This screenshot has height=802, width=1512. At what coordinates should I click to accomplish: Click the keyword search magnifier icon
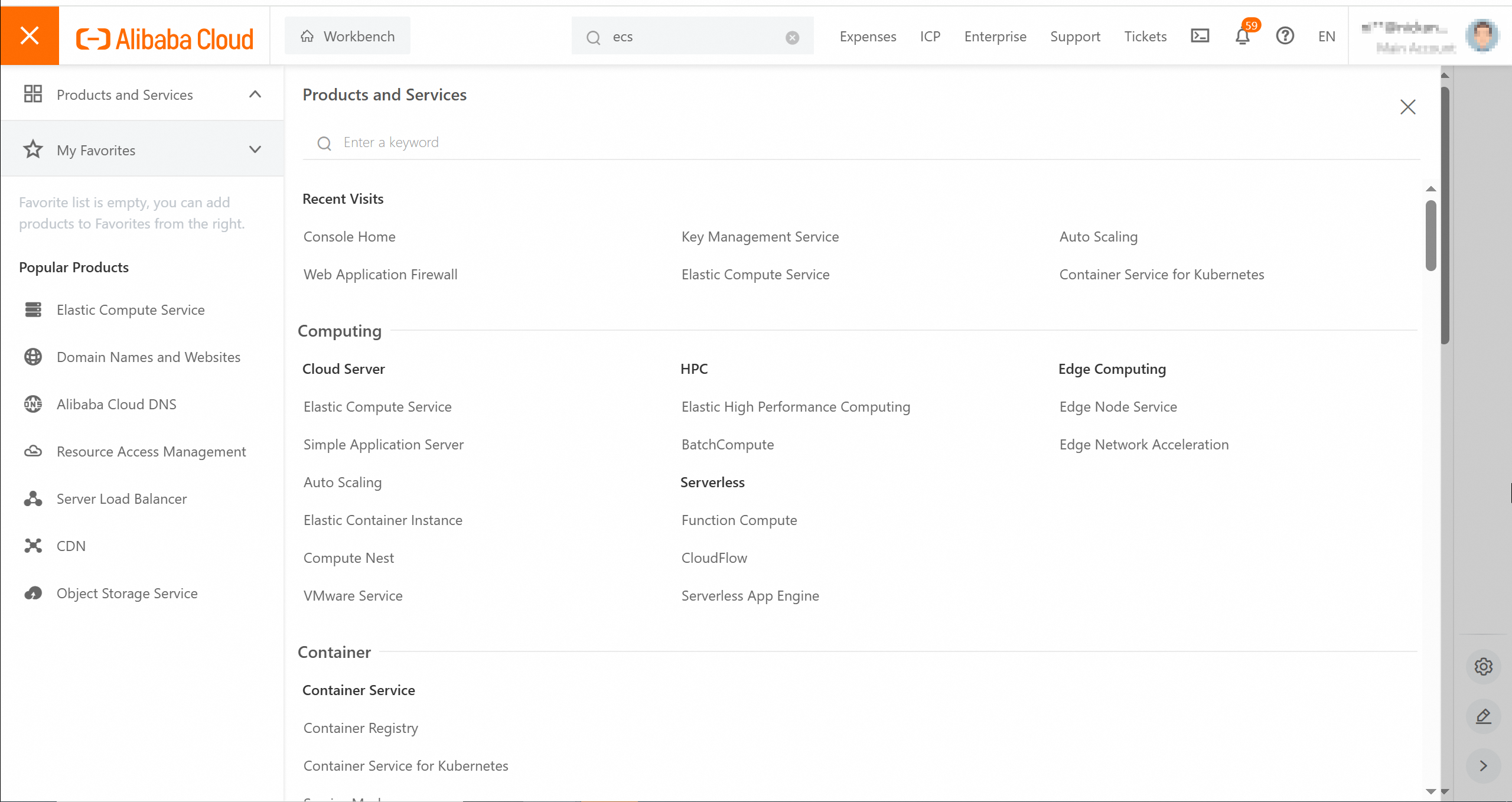pos(324,143)
